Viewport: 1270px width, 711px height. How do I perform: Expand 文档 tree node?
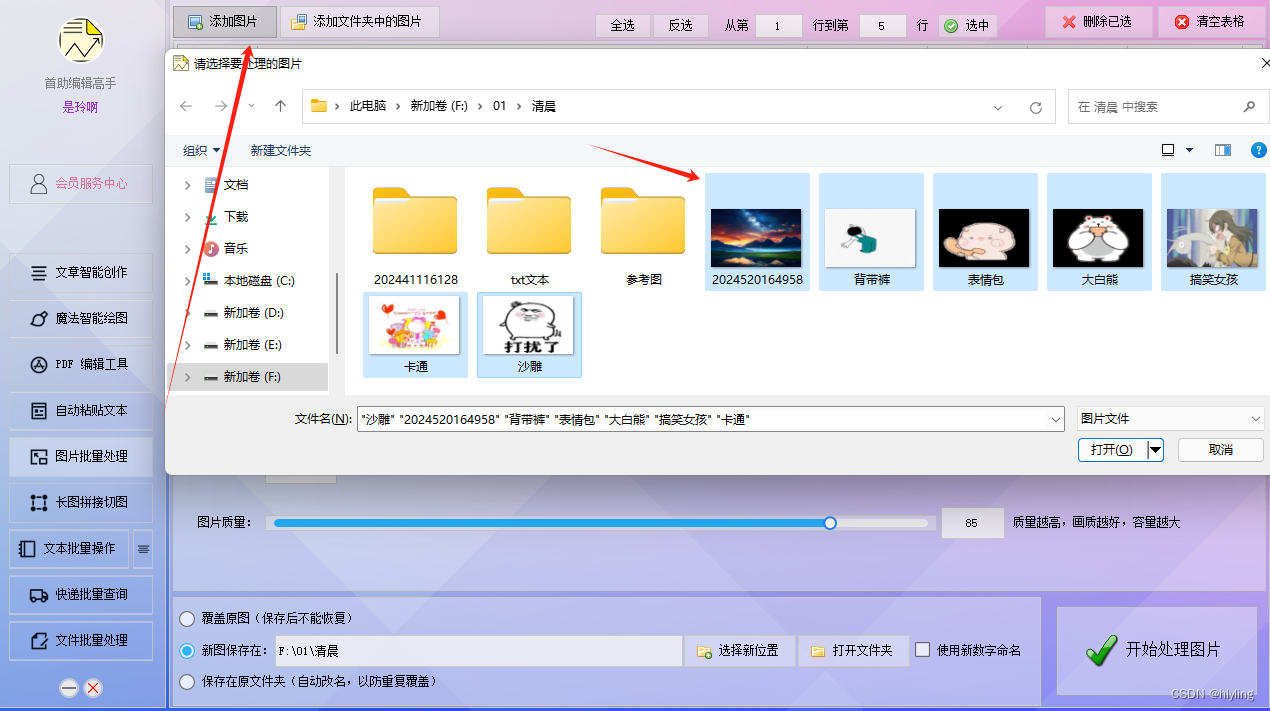coord(187,185)
